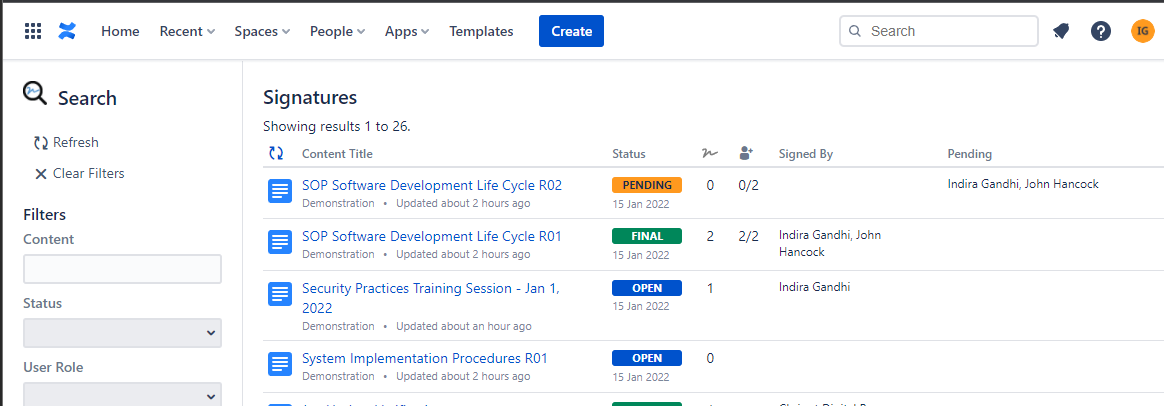Open SOP Software Development Life Cycle R02
Screen dimensions: 1164x406
[431, 185]
